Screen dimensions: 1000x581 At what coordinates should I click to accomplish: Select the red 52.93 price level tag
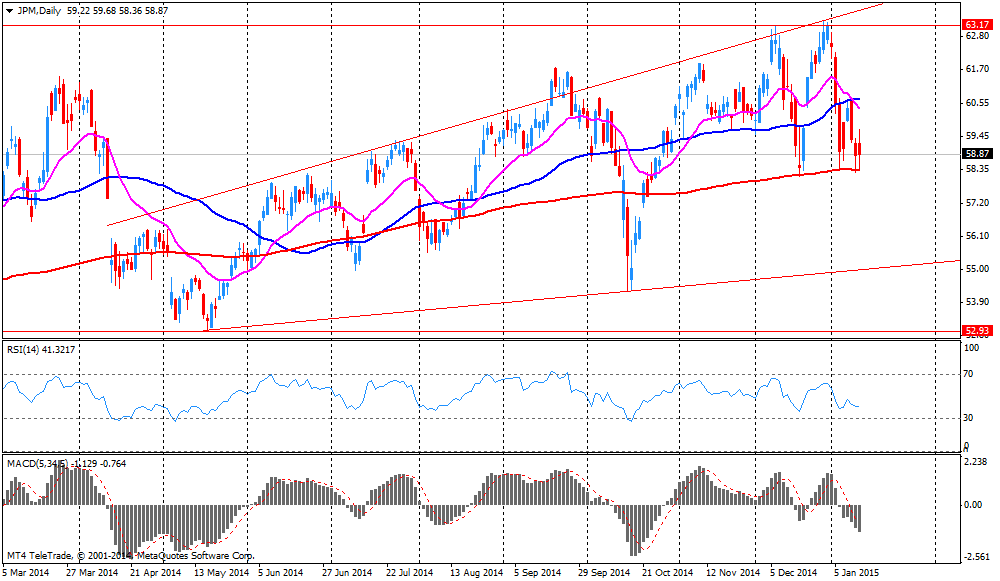[x=976, y=330]
